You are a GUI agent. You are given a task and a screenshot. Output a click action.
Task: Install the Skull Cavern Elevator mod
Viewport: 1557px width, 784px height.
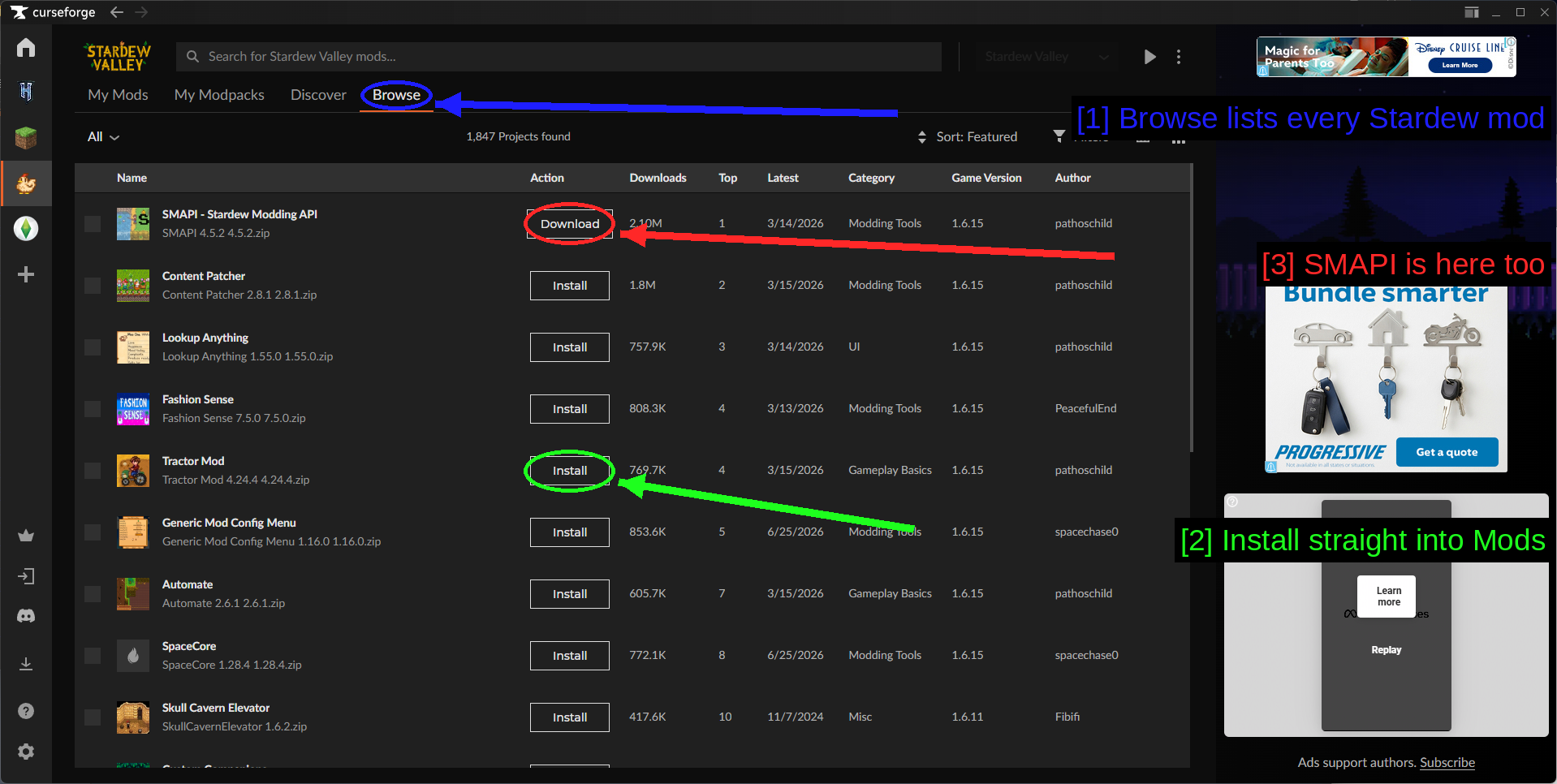pos(570,717)
